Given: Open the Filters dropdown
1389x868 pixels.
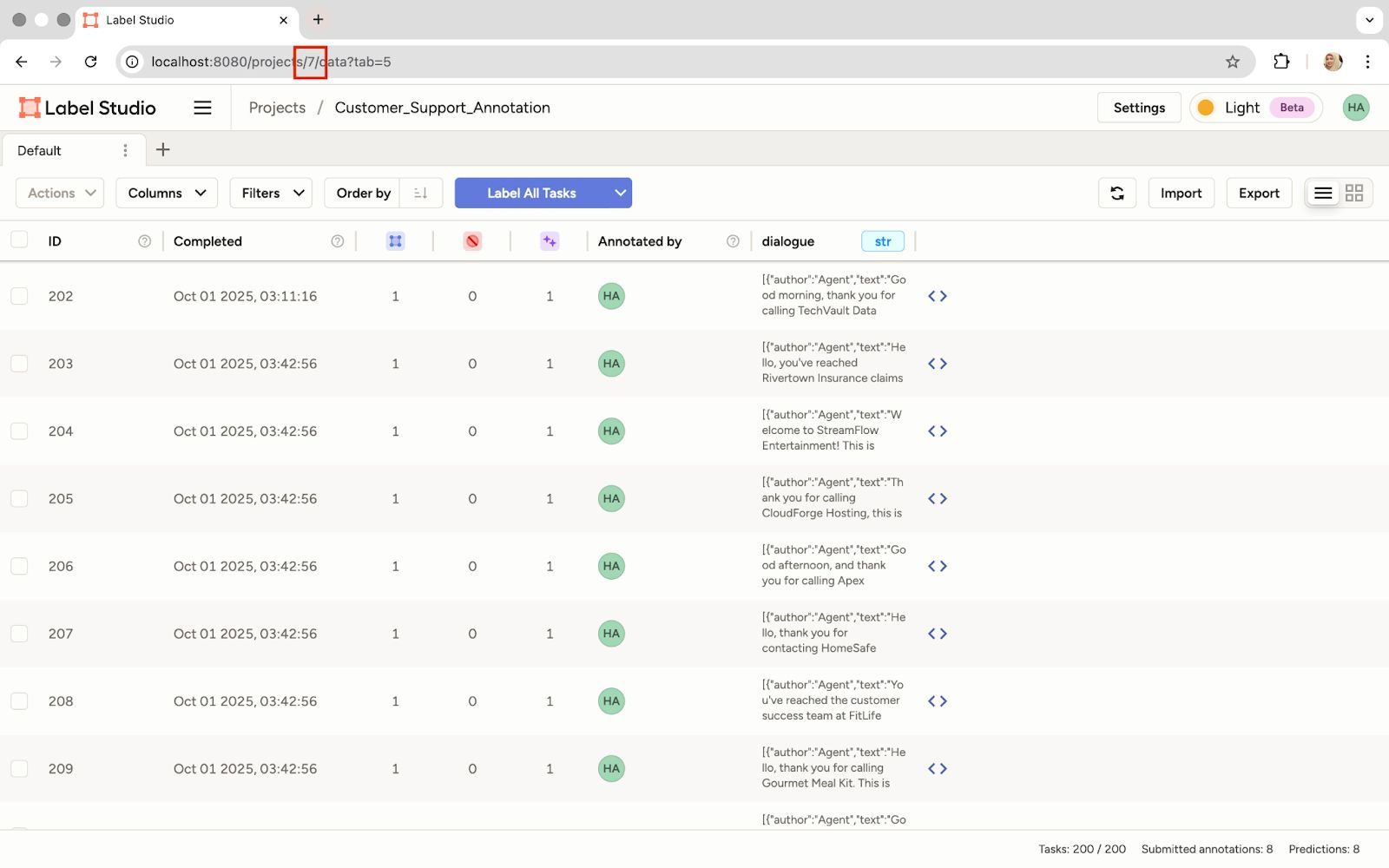Looking at the screenshot, I should coord(271,193).
